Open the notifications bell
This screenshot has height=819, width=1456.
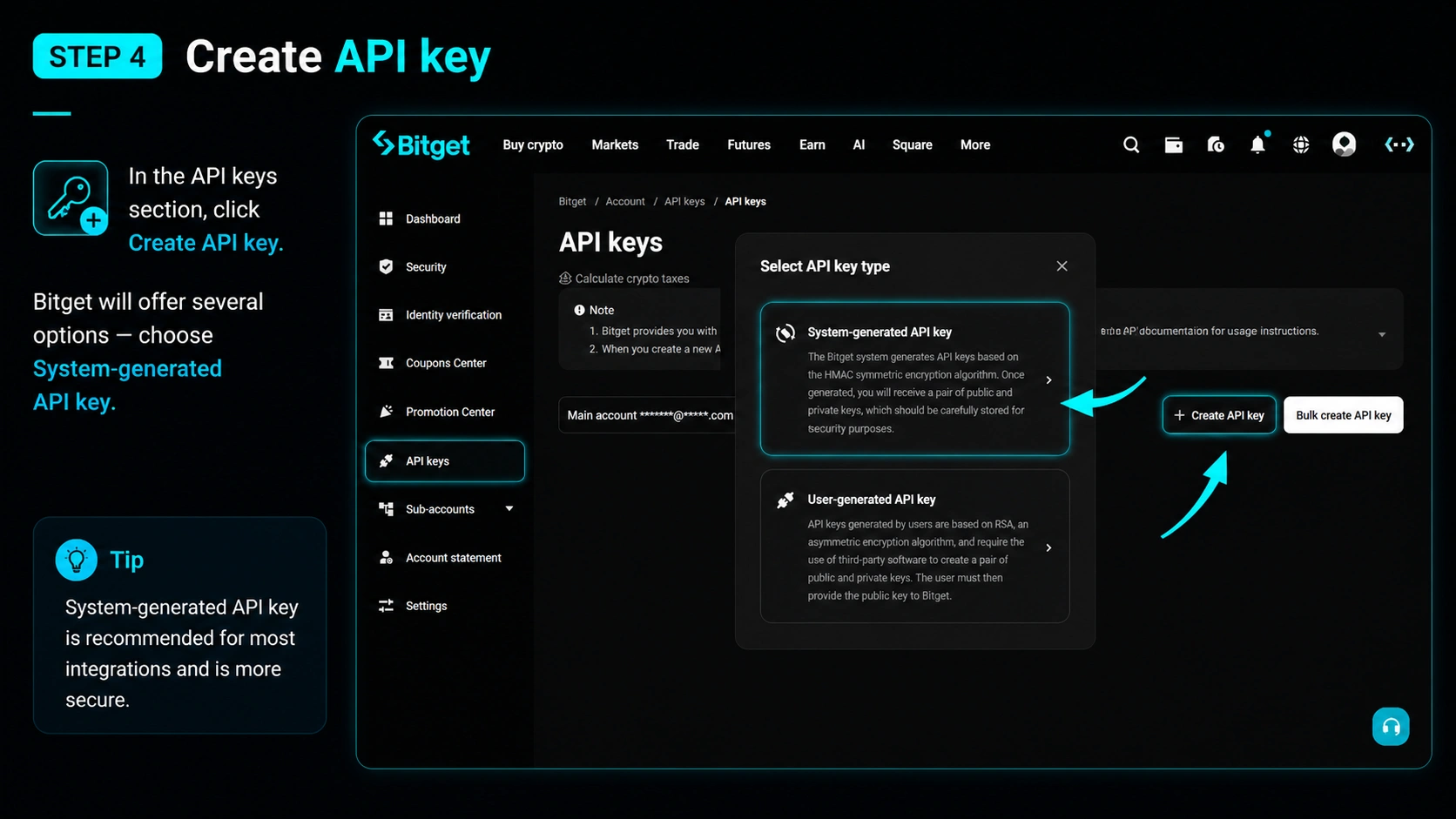pos(1258,144)
